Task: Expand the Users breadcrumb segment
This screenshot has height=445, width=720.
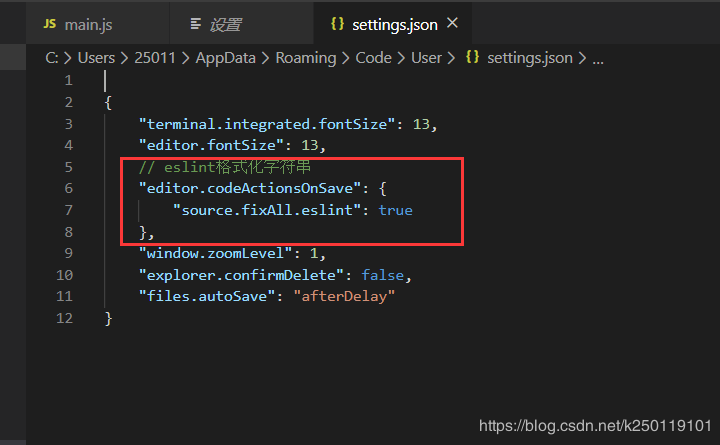Action: [x=96, y=58]
